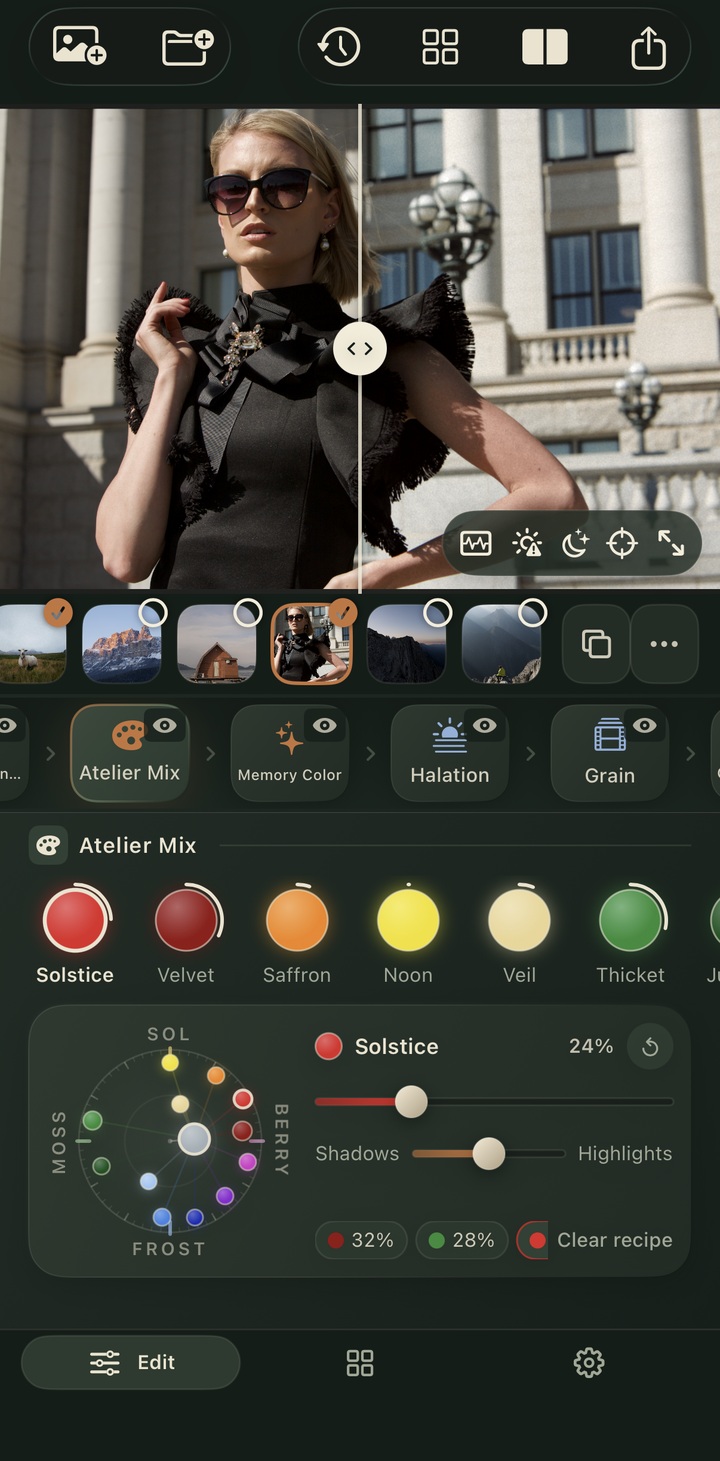Select the Solstice color swatch
Viewport: 720px width, 1461px height.
(x=75, y=920)
